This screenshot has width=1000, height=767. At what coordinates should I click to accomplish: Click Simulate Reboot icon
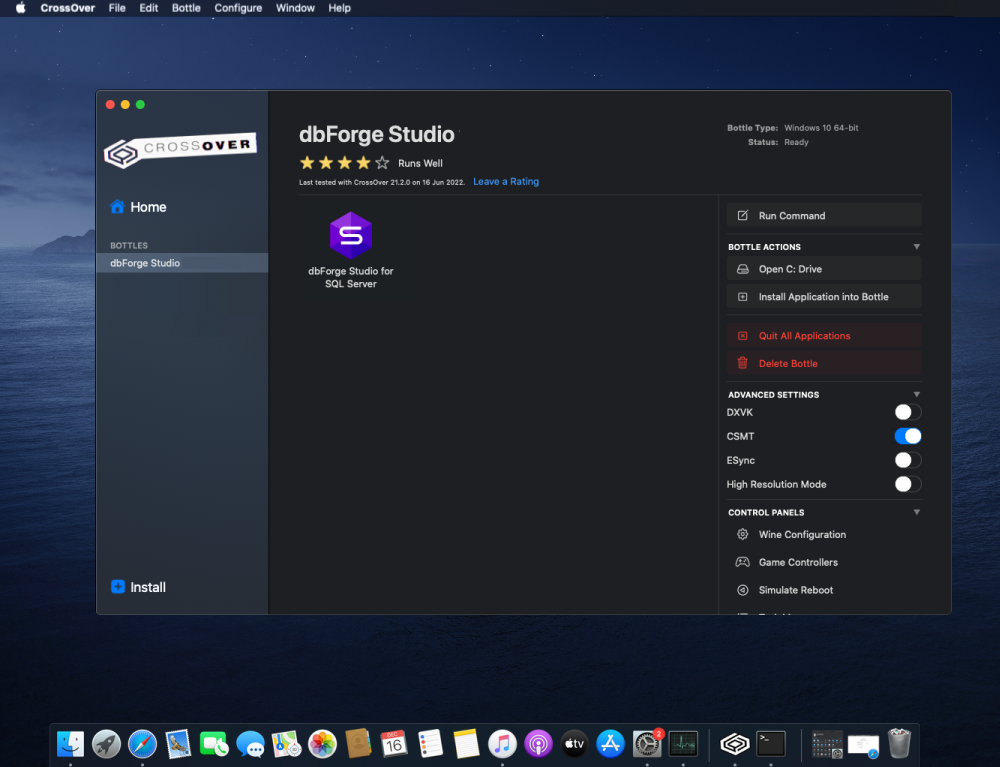(x=742, y=590)
